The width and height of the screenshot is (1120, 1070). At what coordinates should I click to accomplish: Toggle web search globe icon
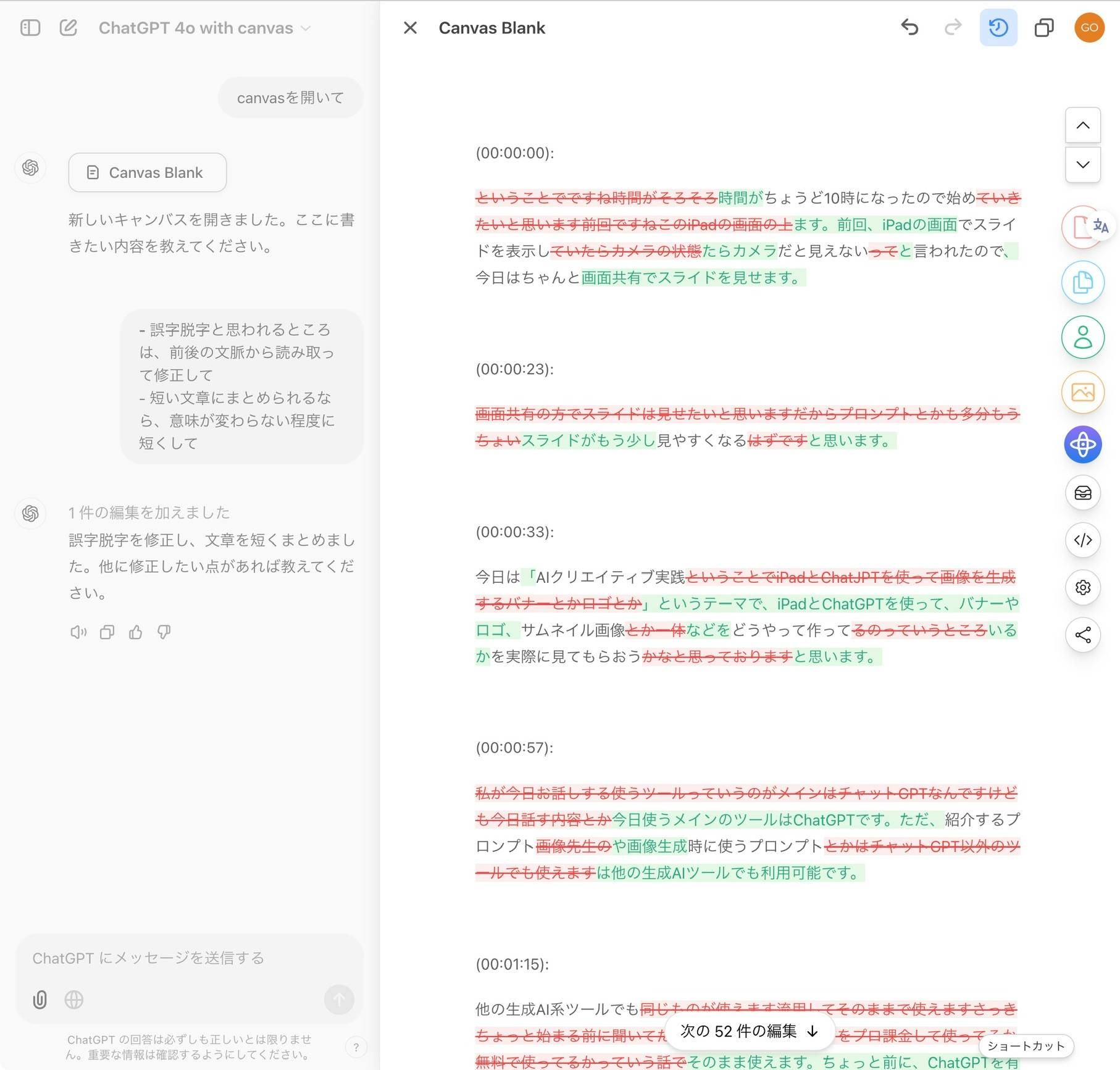(x=73, y=999)
